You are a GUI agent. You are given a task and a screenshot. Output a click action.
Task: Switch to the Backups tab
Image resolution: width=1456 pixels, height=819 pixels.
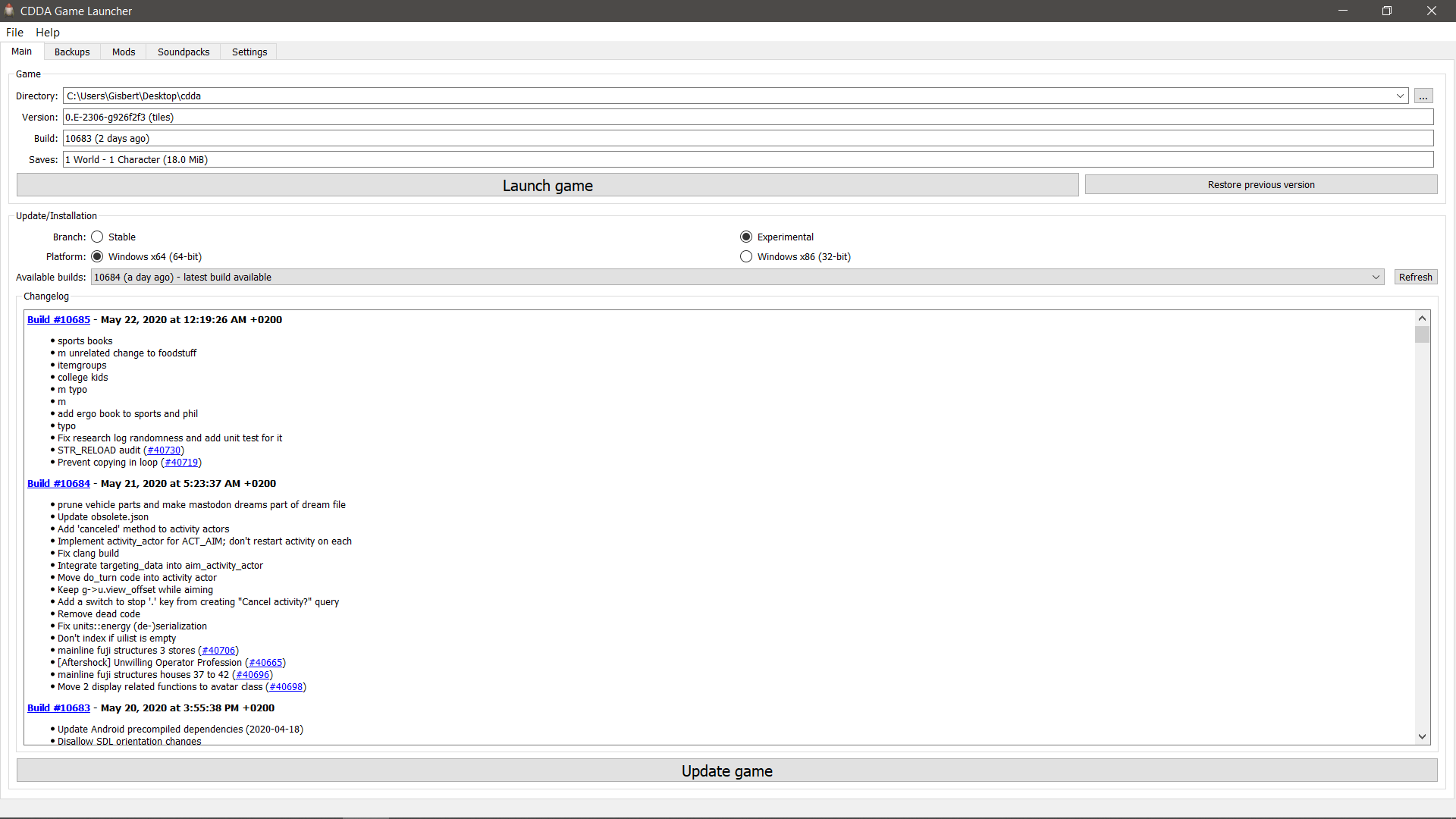click(72, 52)
